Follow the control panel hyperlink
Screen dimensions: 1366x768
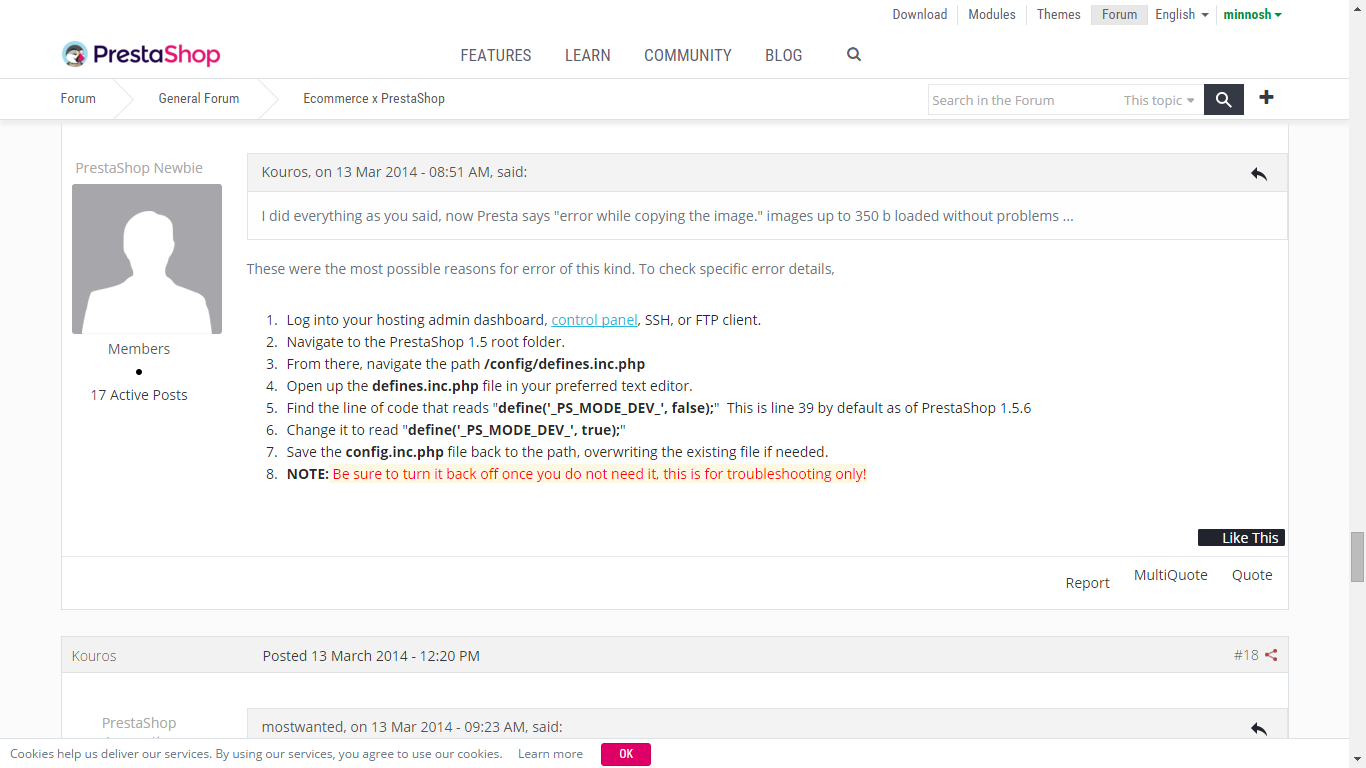[595, 320]
